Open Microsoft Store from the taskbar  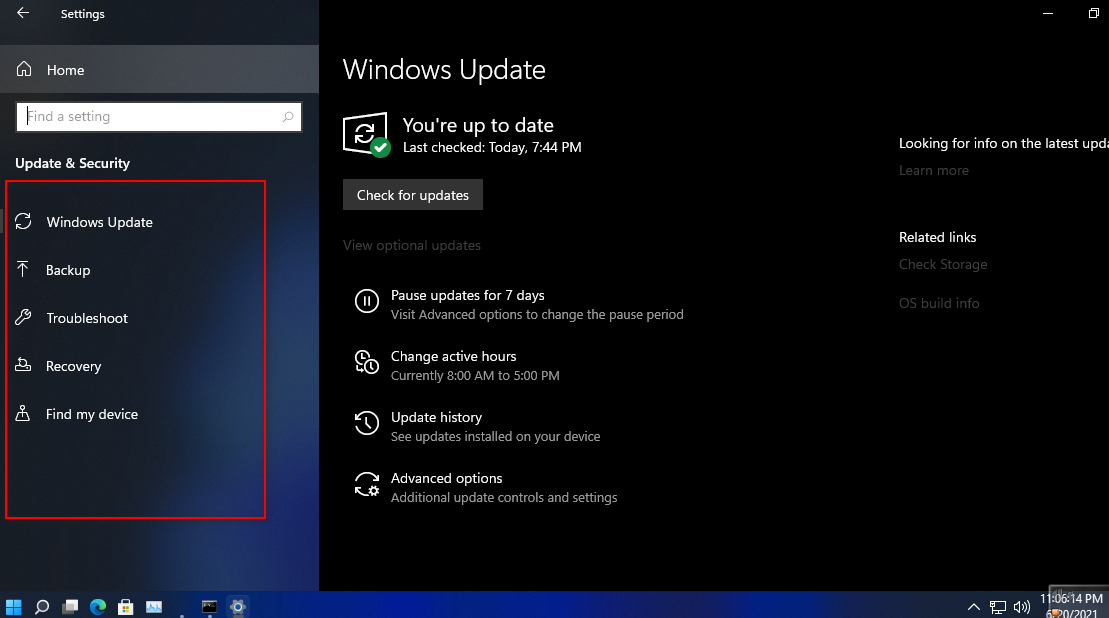tap(126, 607)
